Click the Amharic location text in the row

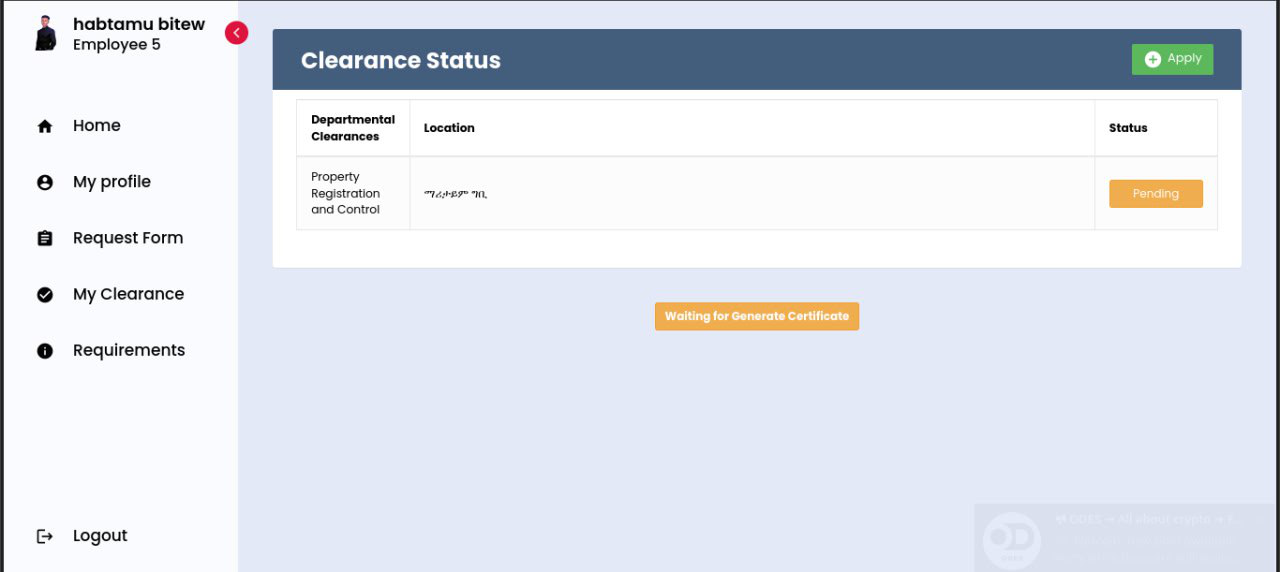pos(455,194)
